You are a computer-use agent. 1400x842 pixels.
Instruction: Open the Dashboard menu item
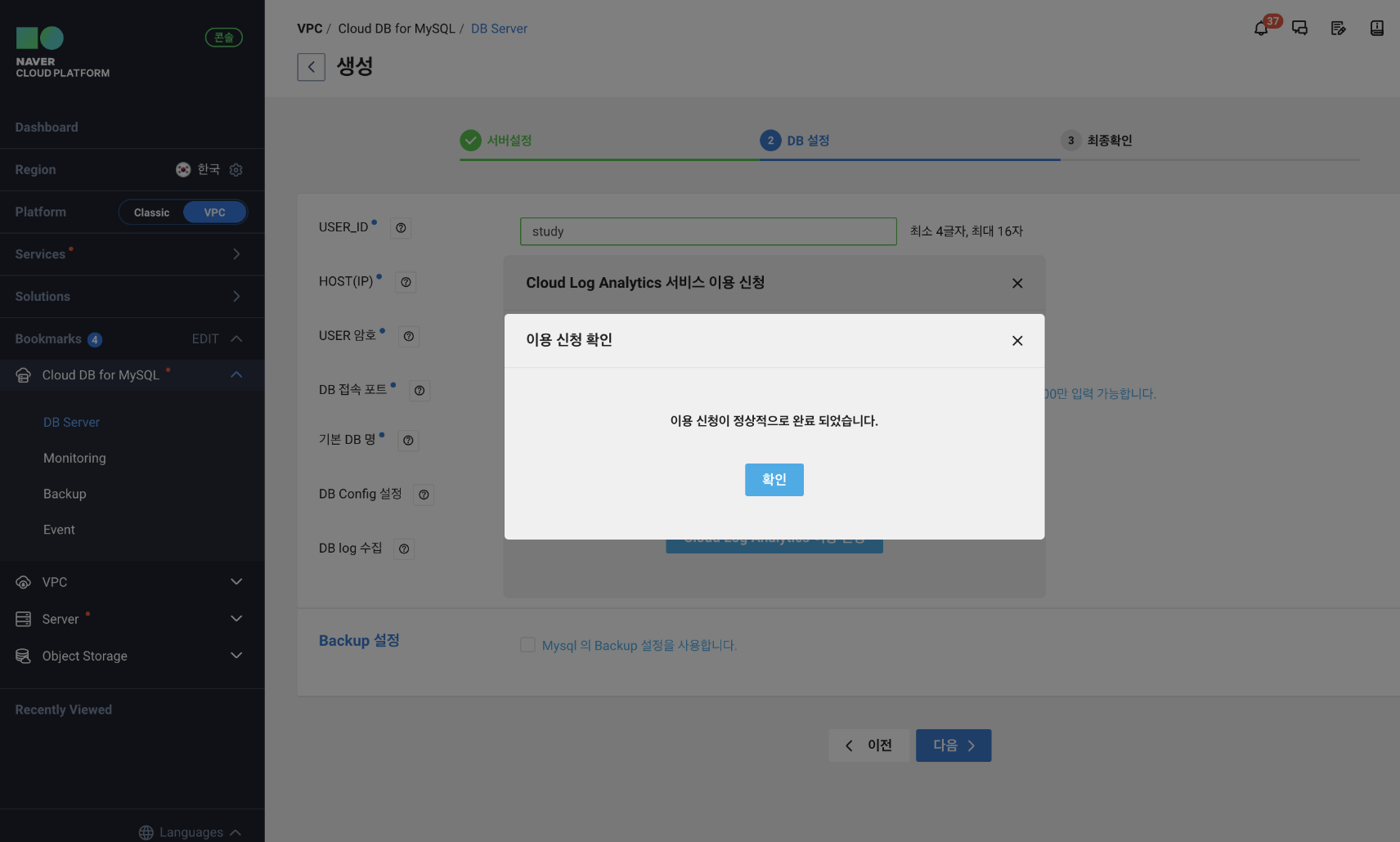pos(47,128)
